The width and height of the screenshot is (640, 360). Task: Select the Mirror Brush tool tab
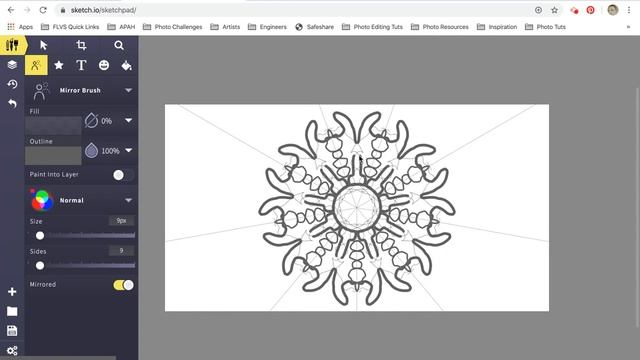pos(36,65)
